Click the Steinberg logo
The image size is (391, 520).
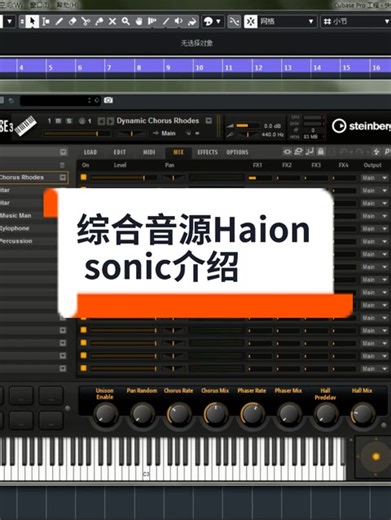coord(361,126)
